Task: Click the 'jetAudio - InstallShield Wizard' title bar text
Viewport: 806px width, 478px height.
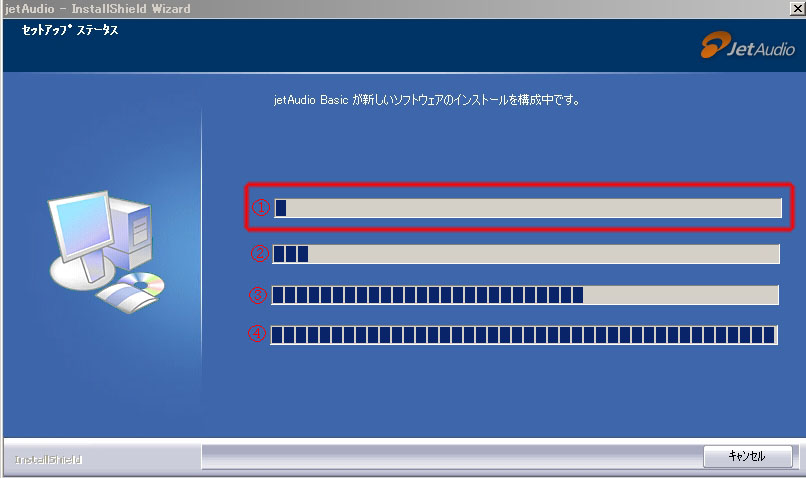Action: (98, 9)
